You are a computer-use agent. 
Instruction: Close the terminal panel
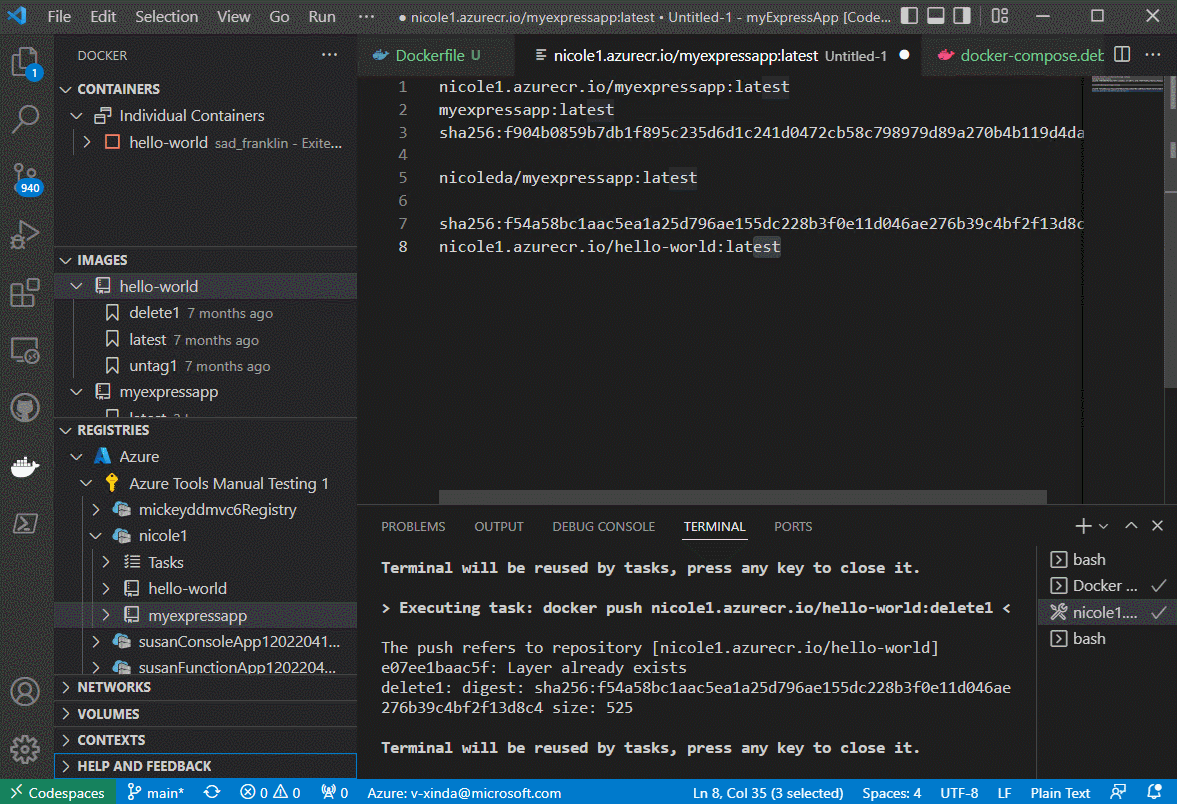pos(1157,526)
